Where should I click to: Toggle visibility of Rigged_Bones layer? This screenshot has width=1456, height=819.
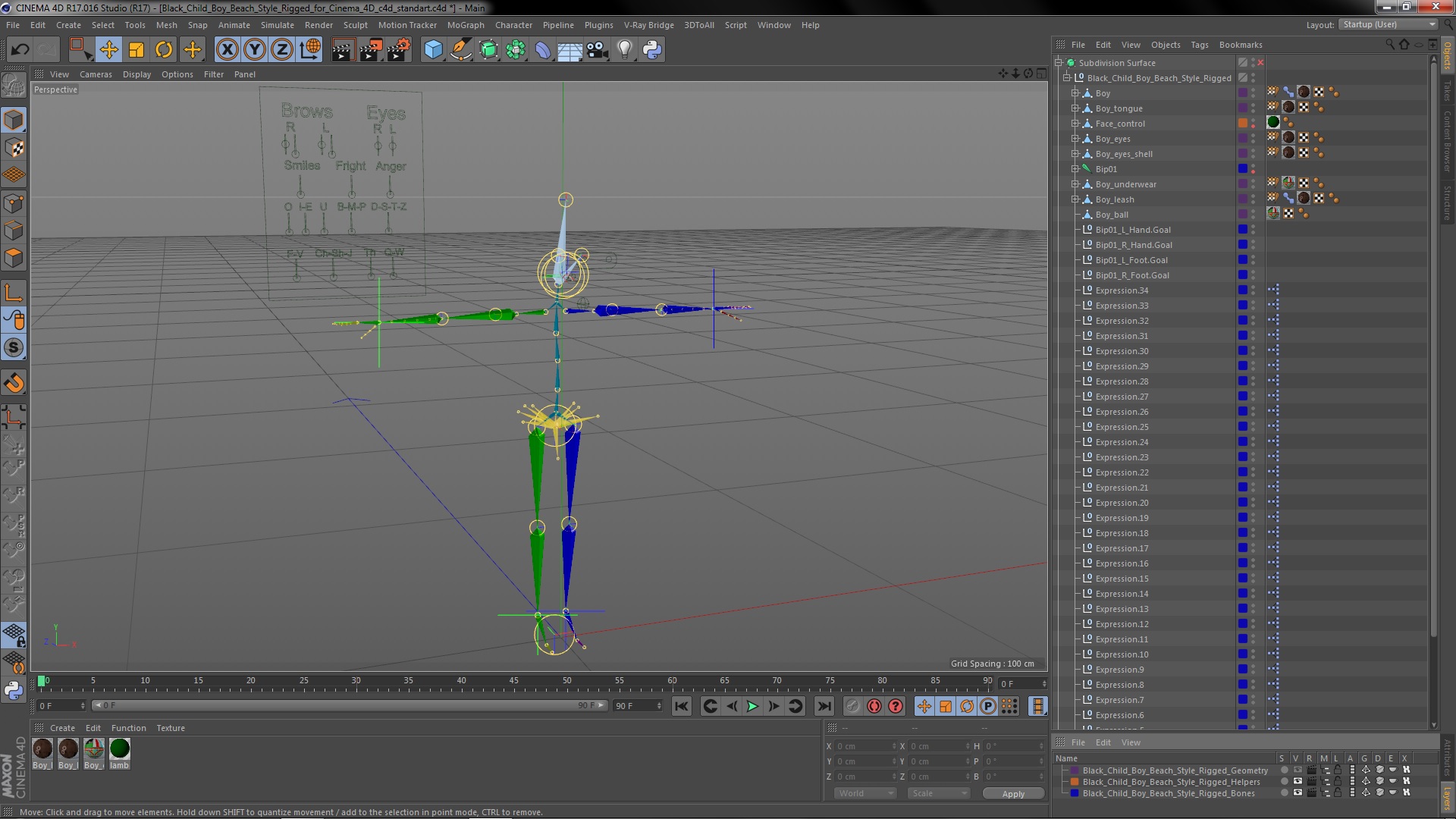1298,793
